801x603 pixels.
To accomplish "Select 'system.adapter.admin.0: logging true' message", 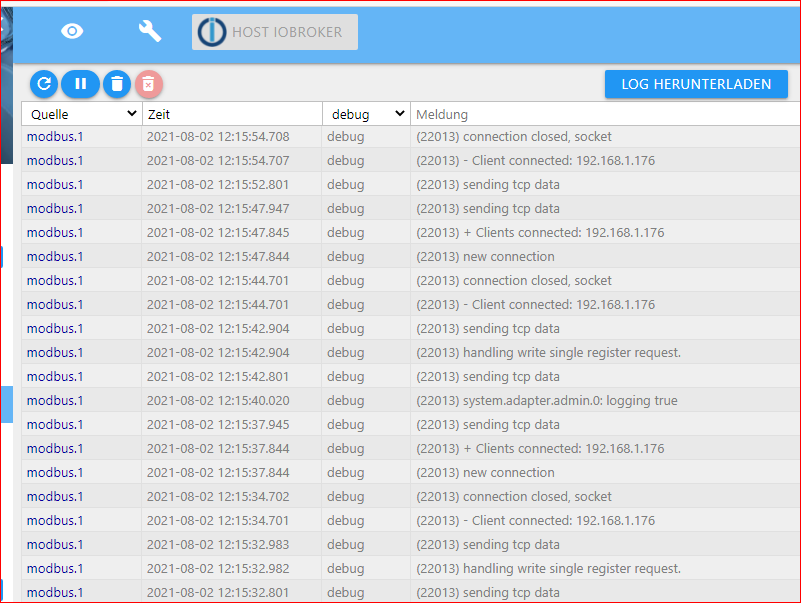I will coord(547,401).
